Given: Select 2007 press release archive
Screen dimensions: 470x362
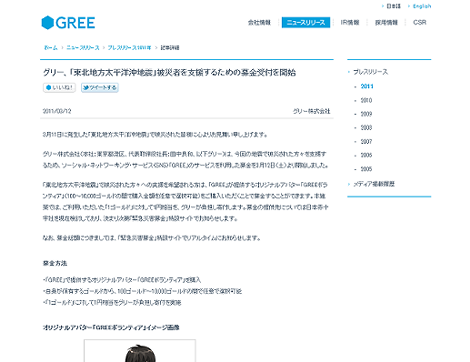Looking at the screenshot, I should pyautogui.click(x=366, y=142).
